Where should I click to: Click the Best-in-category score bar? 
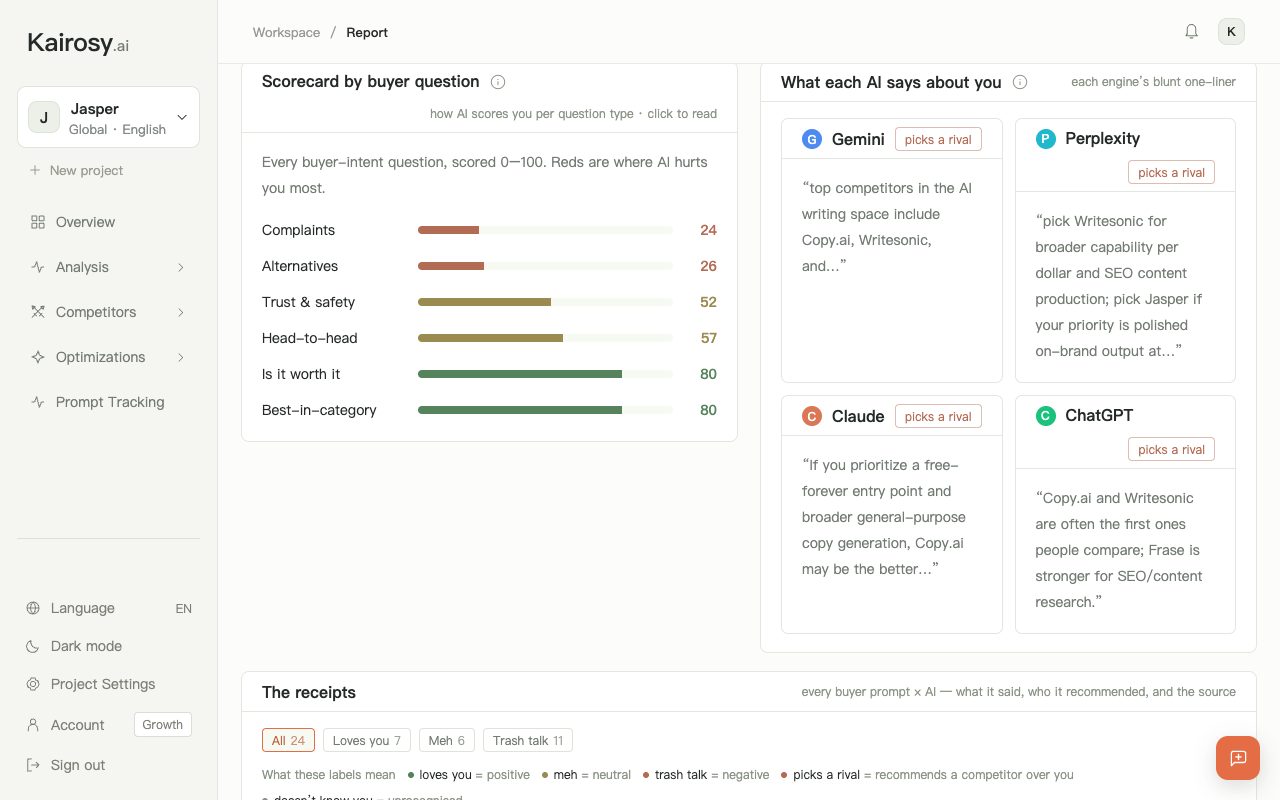pos(545,410)
